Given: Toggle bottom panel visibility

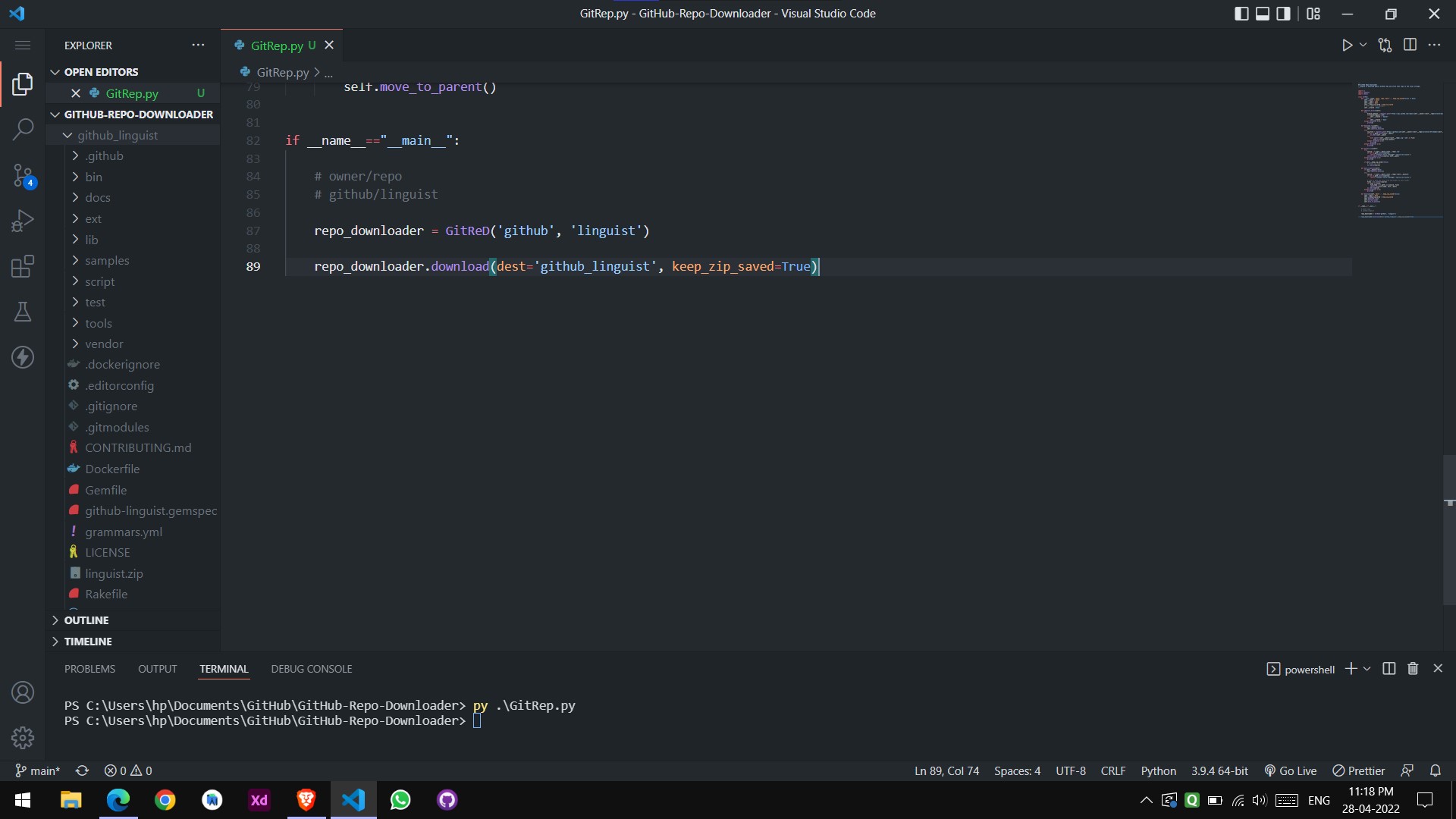Looking at the screenshot, I should coord(1263,14).
